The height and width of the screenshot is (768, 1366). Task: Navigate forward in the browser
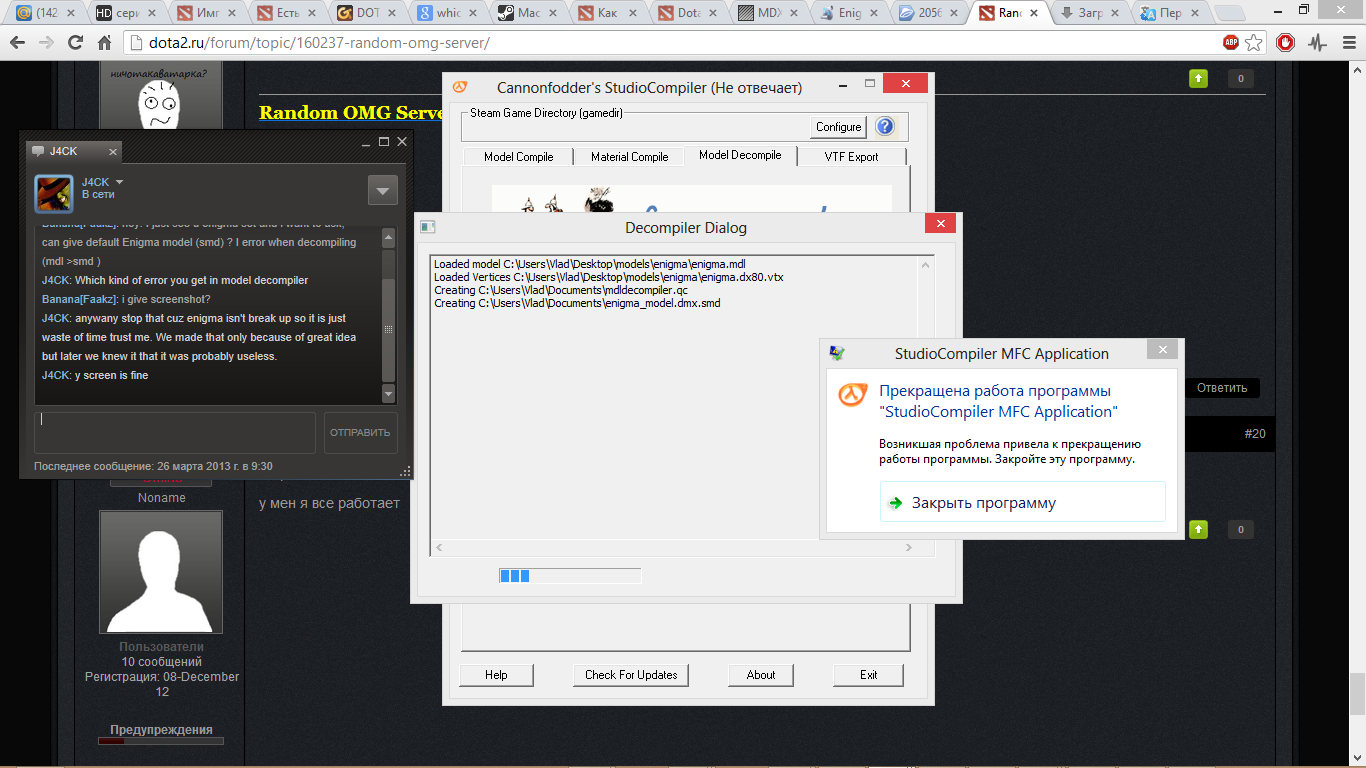click(x=46, y=44)
